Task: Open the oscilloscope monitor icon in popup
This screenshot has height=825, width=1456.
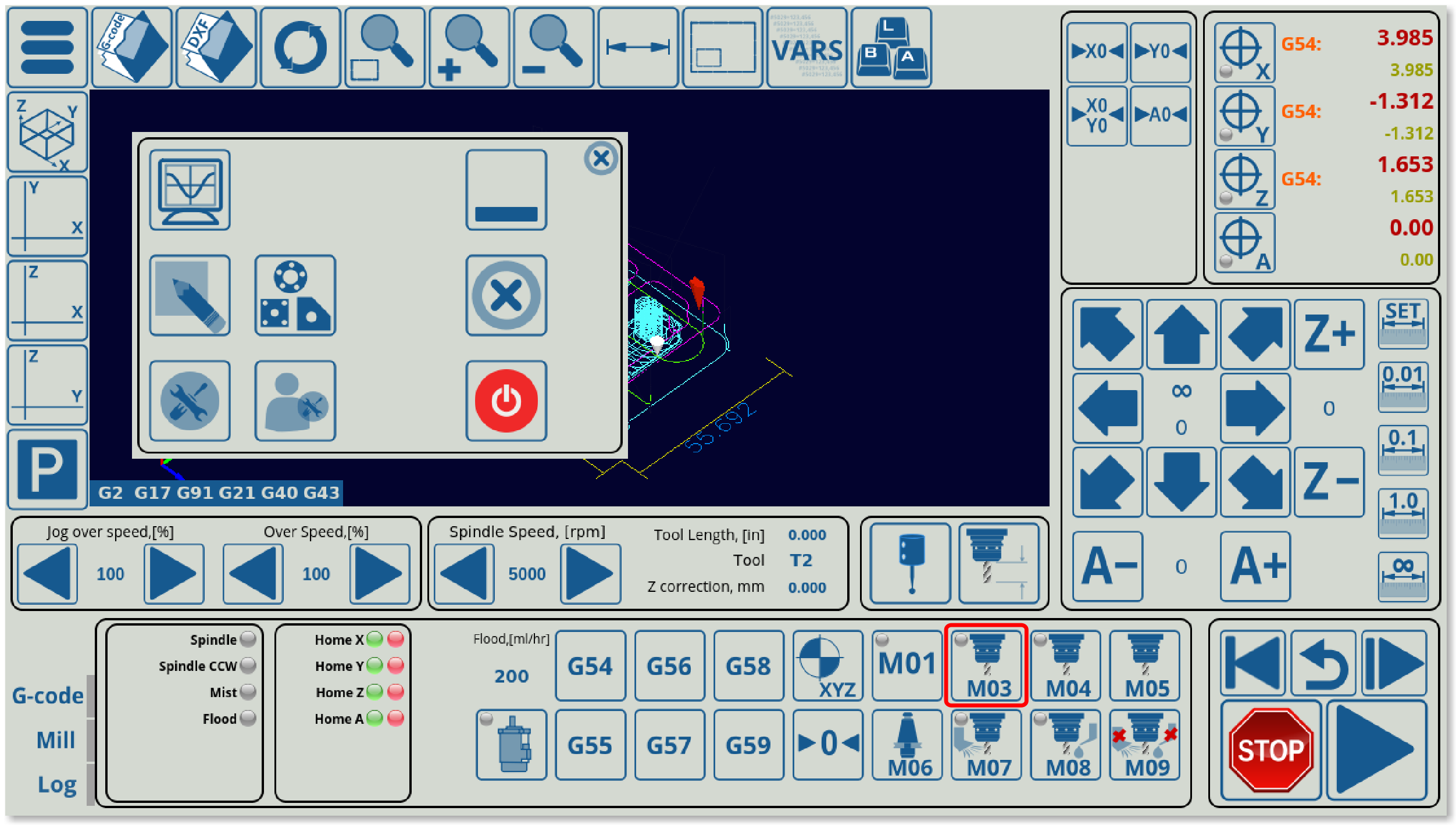Action: [190, 190]
